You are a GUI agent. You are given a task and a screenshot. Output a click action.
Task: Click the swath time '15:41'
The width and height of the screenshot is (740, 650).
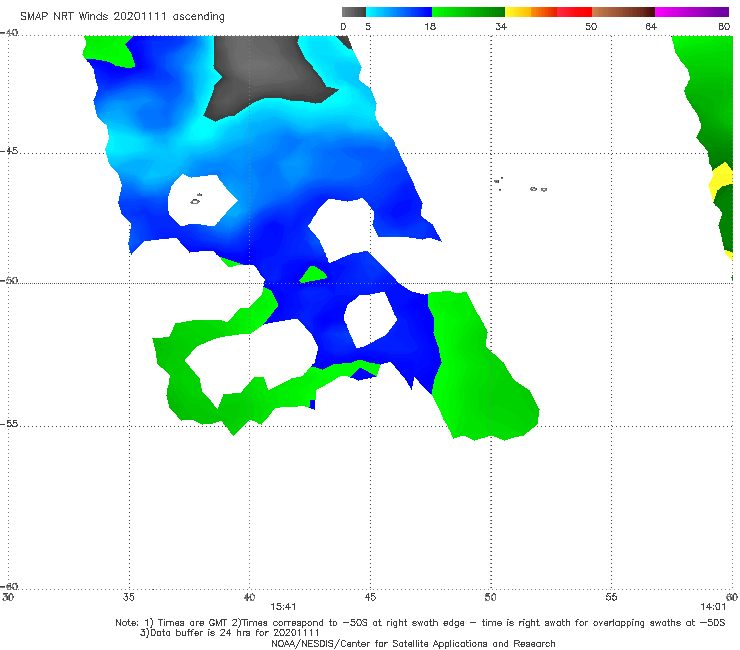click(x=283, y=607)
